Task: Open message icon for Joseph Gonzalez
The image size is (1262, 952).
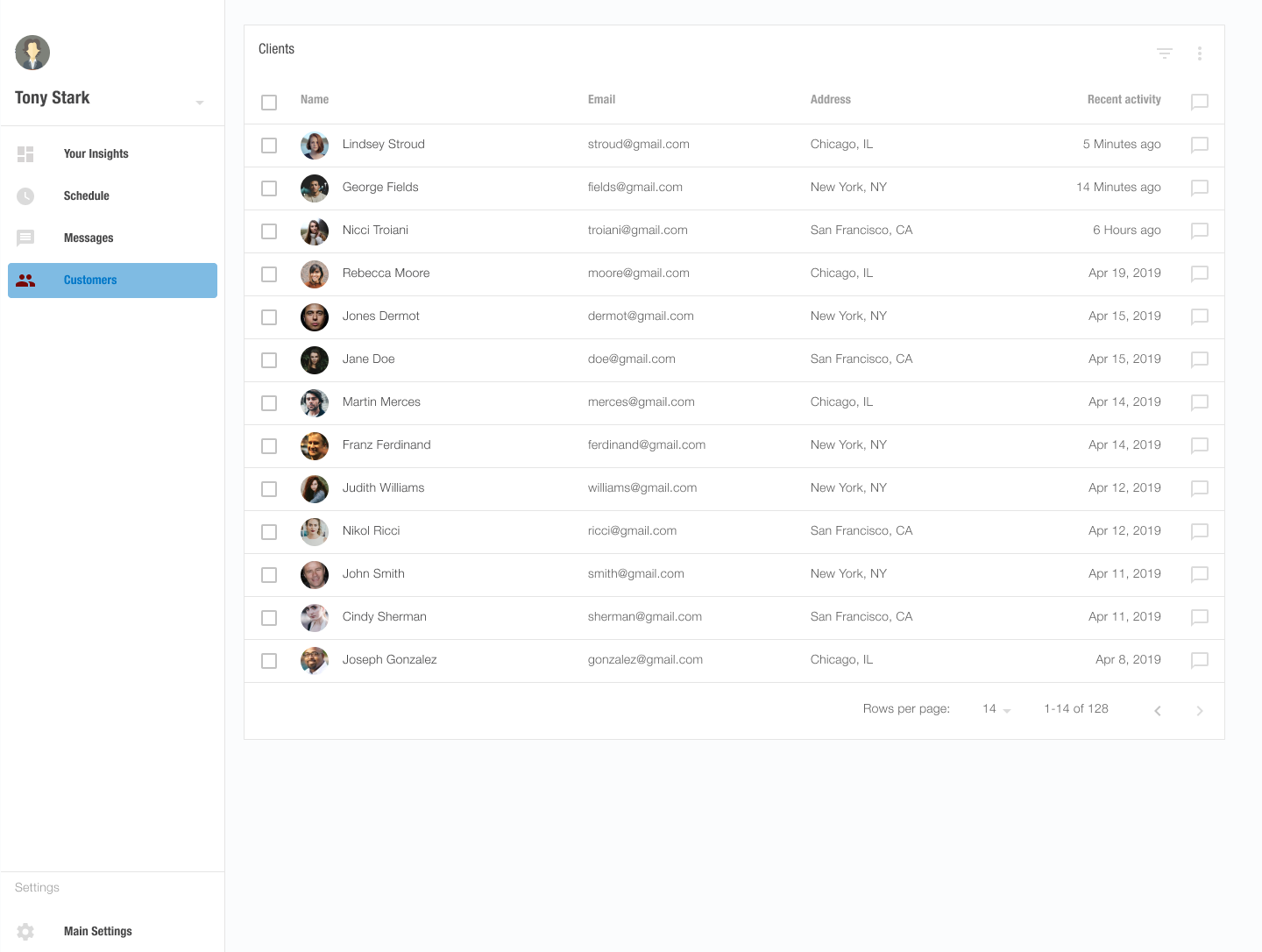Action: pyautogui.click(x=1200, y=660)
